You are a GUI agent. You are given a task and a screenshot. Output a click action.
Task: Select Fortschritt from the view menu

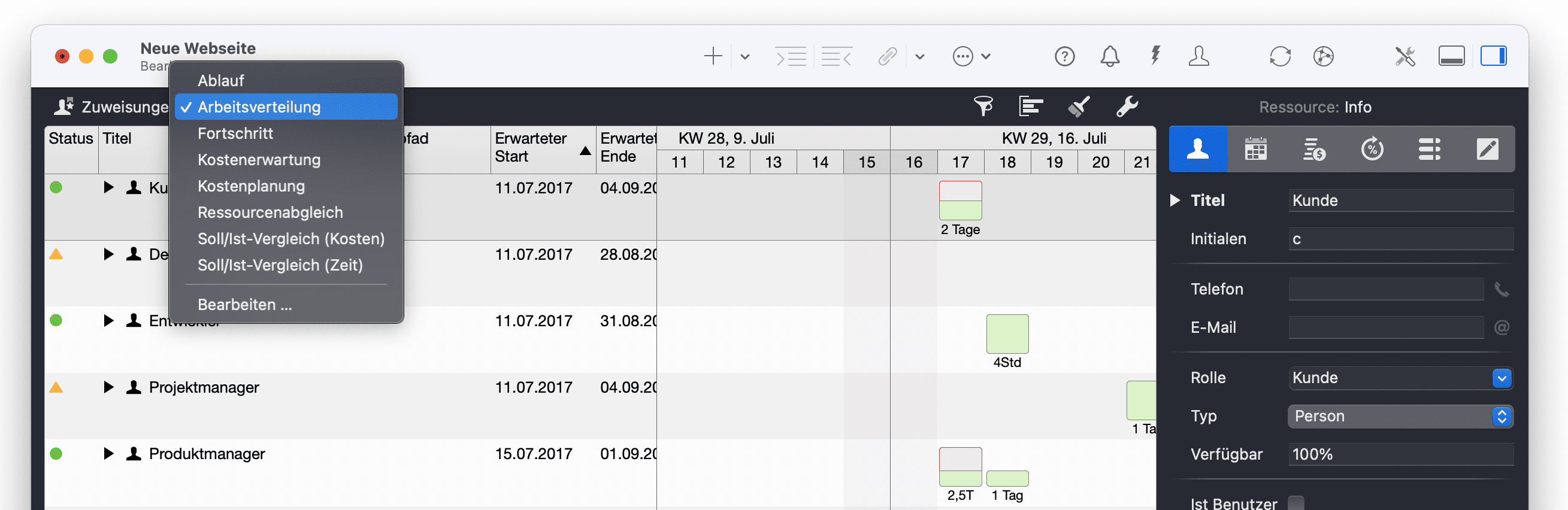[x=235, y=133]
